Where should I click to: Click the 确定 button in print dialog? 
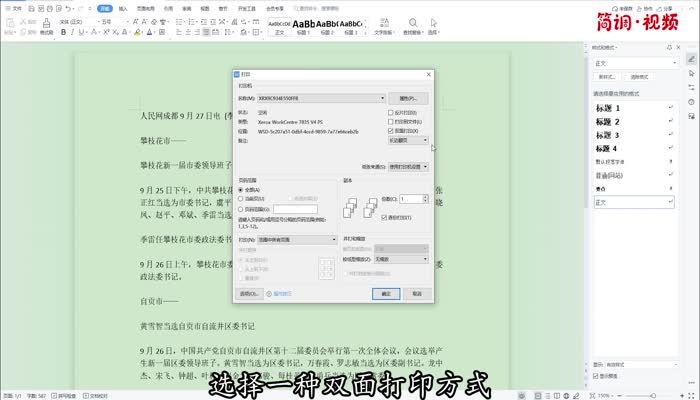tap(386, 294)
